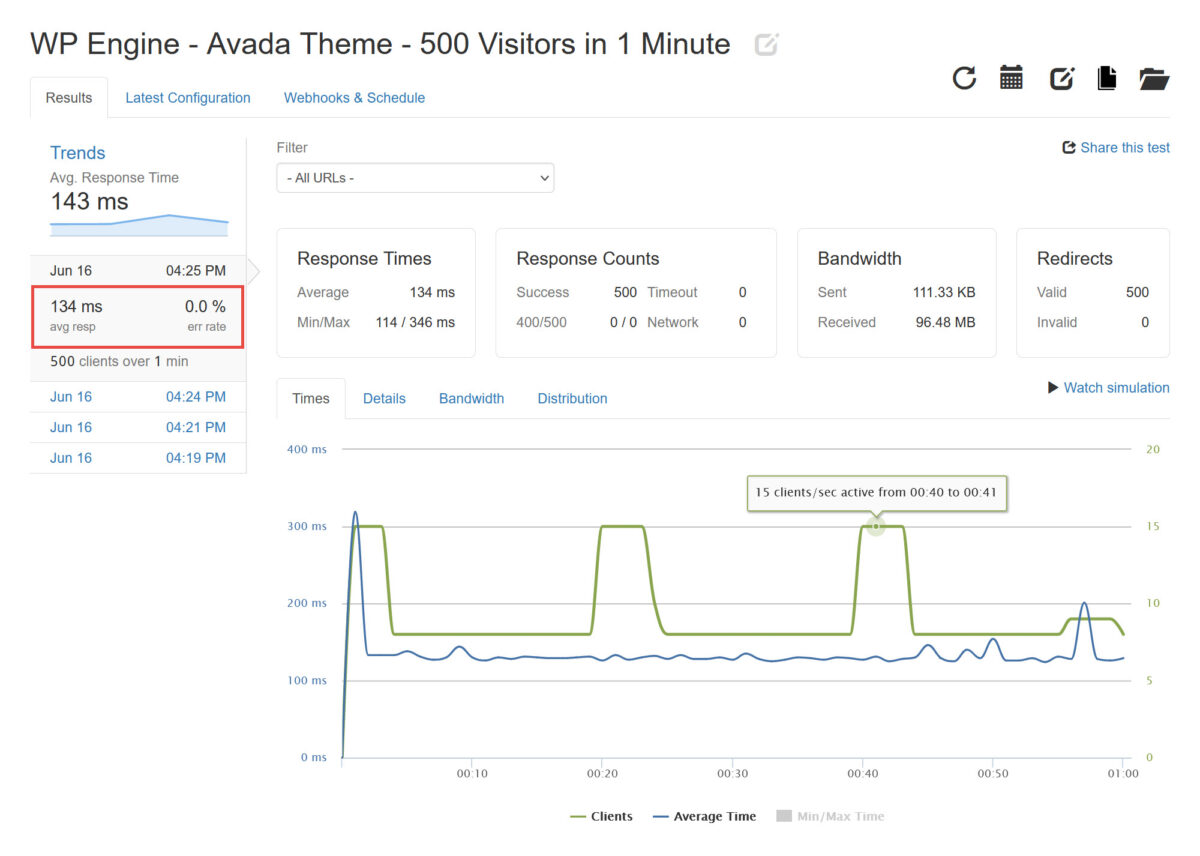Open the Trends link
Image resolution: width=1200 pixels, height=856 pixels.
[x=78, y=153]
